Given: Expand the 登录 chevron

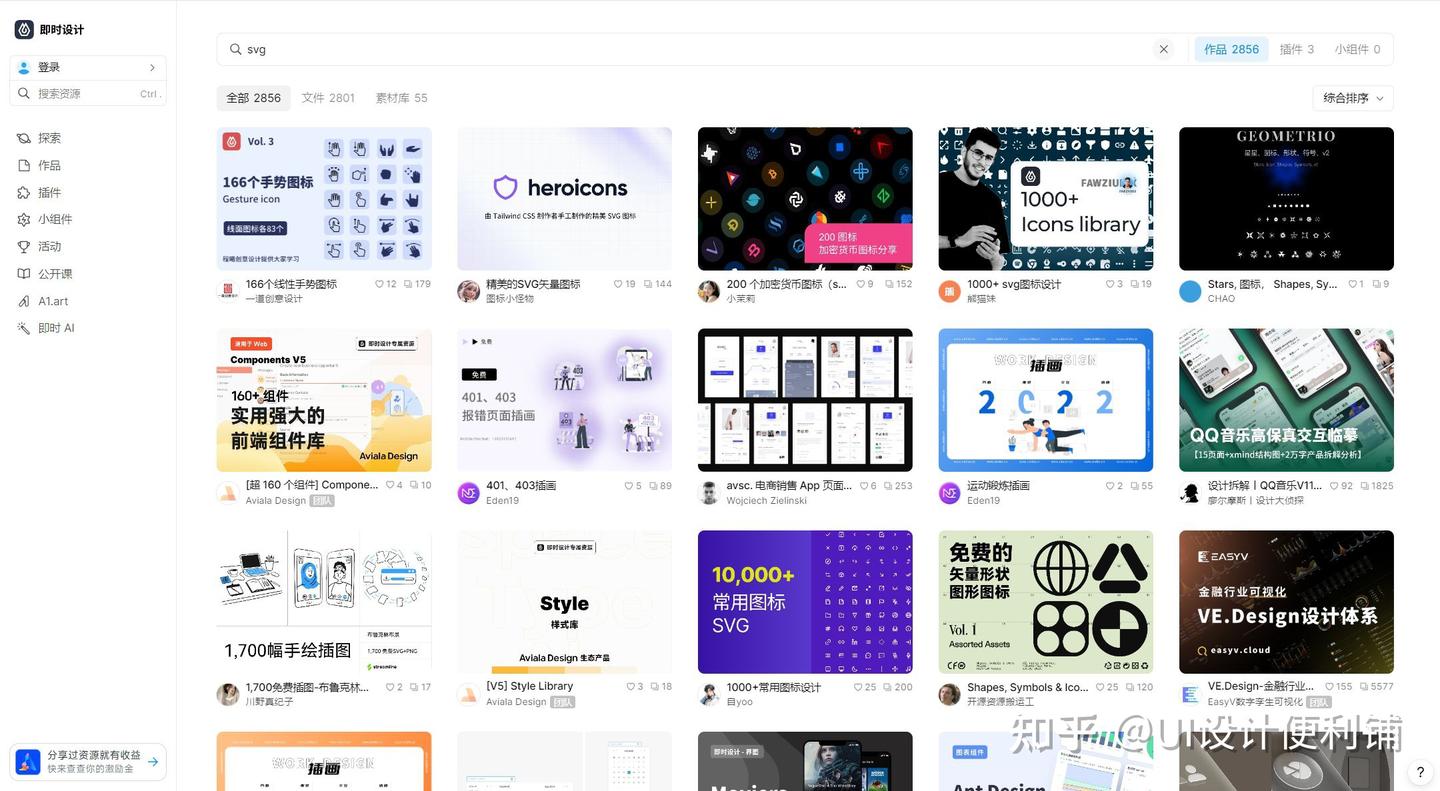Looking at the screenshot, I should point(152,67).
